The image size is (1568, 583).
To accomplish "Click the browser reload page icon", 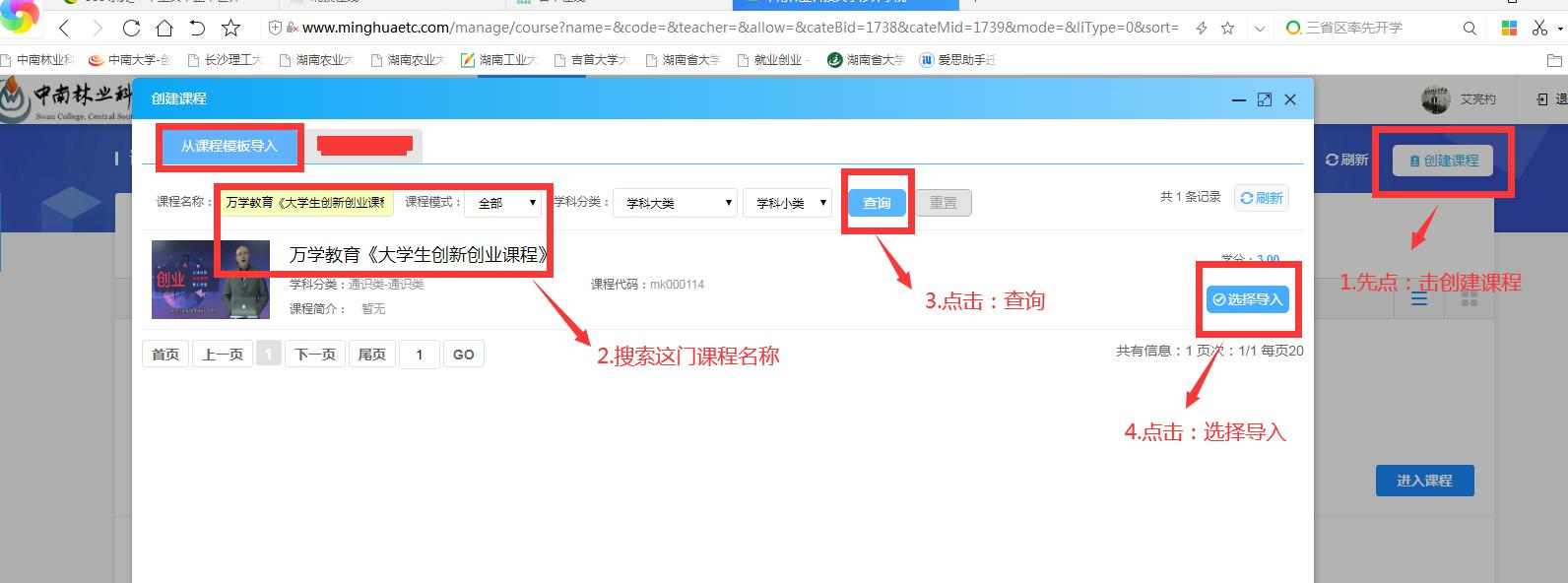I will coord(131,28).
